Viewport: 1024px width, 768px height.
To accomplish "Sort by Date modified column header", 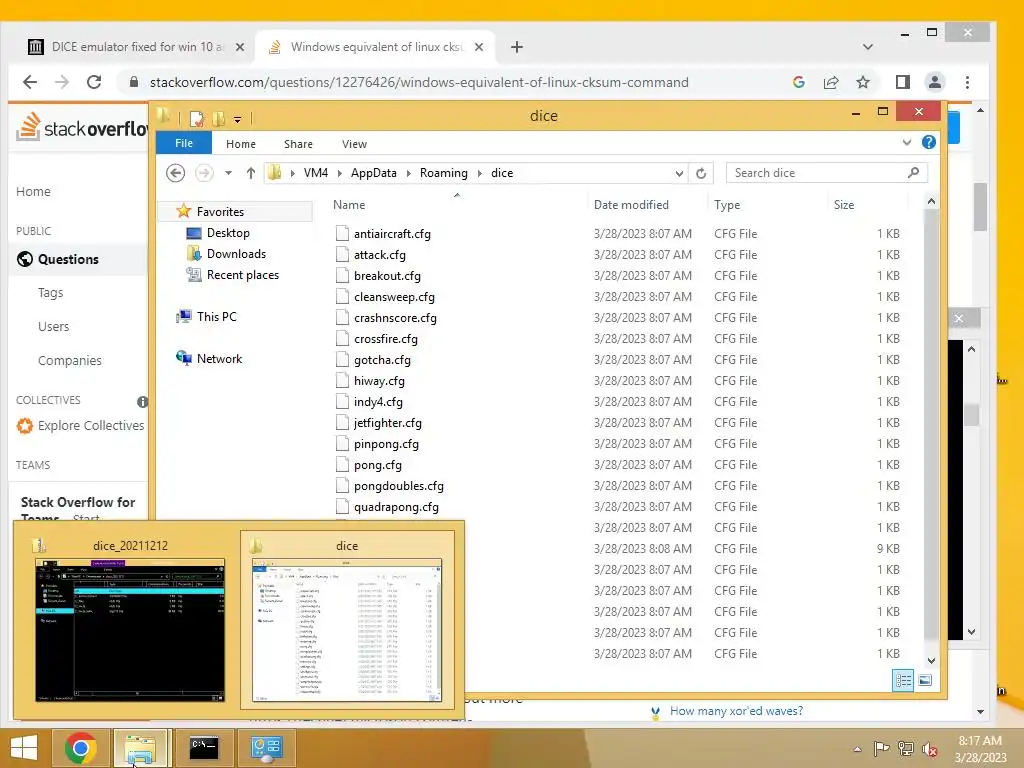I will pos(631,205).
